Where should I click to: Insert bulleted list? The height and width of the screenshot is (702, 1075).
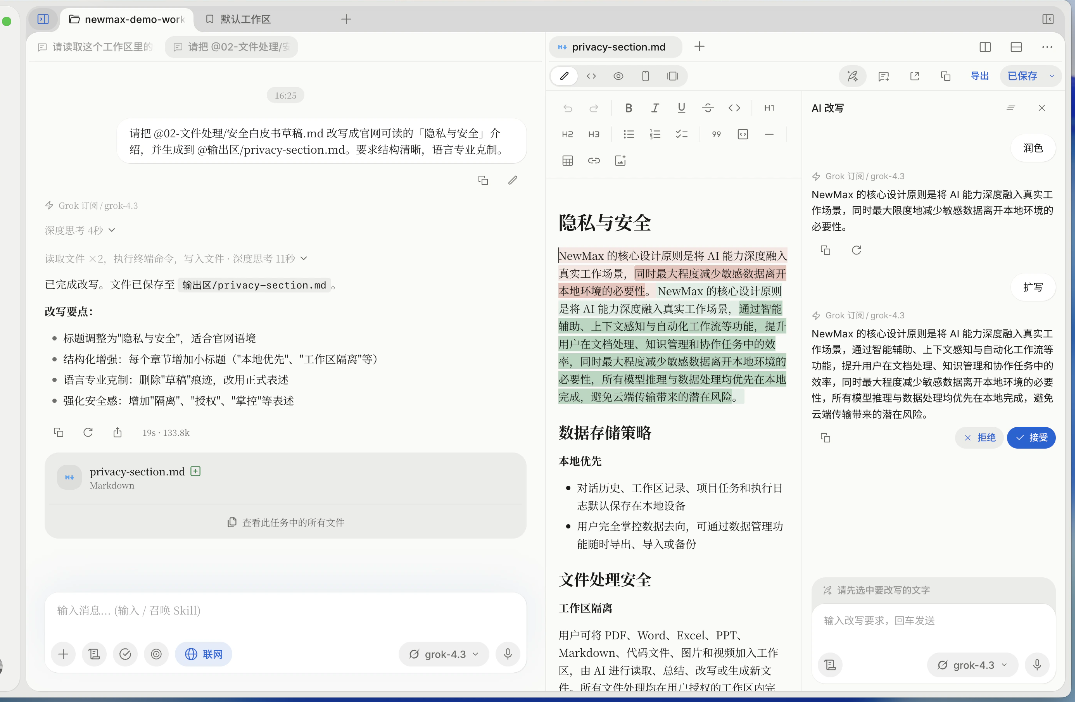629,134
